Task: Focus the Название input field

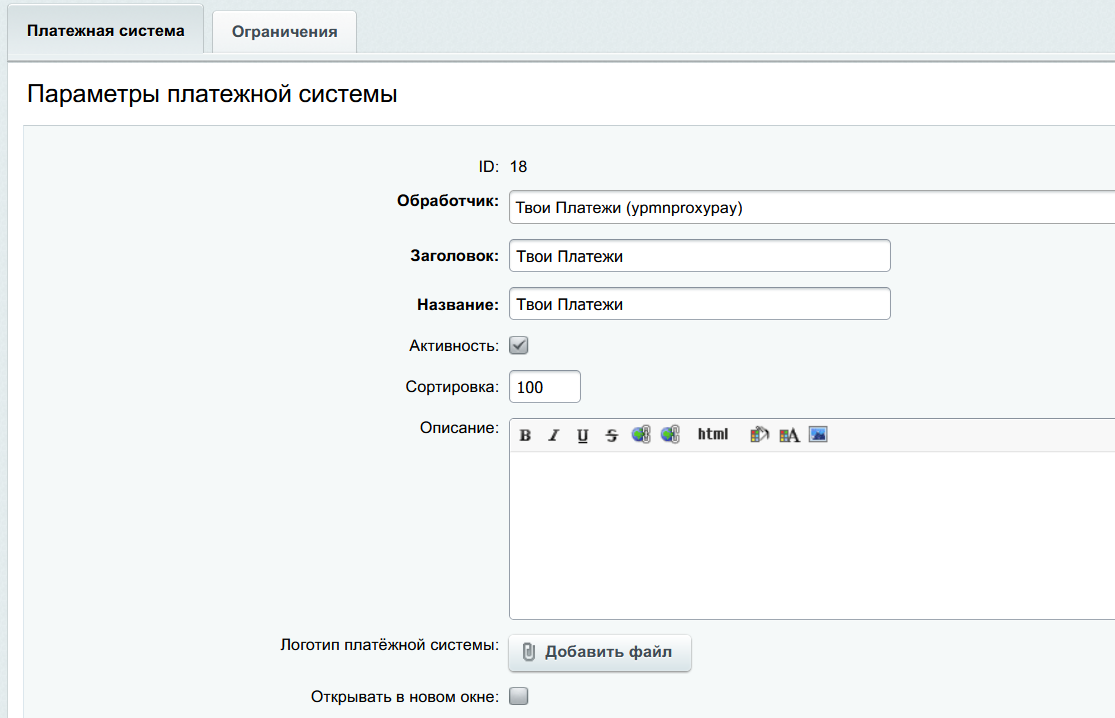Action: tap(699, 304)
